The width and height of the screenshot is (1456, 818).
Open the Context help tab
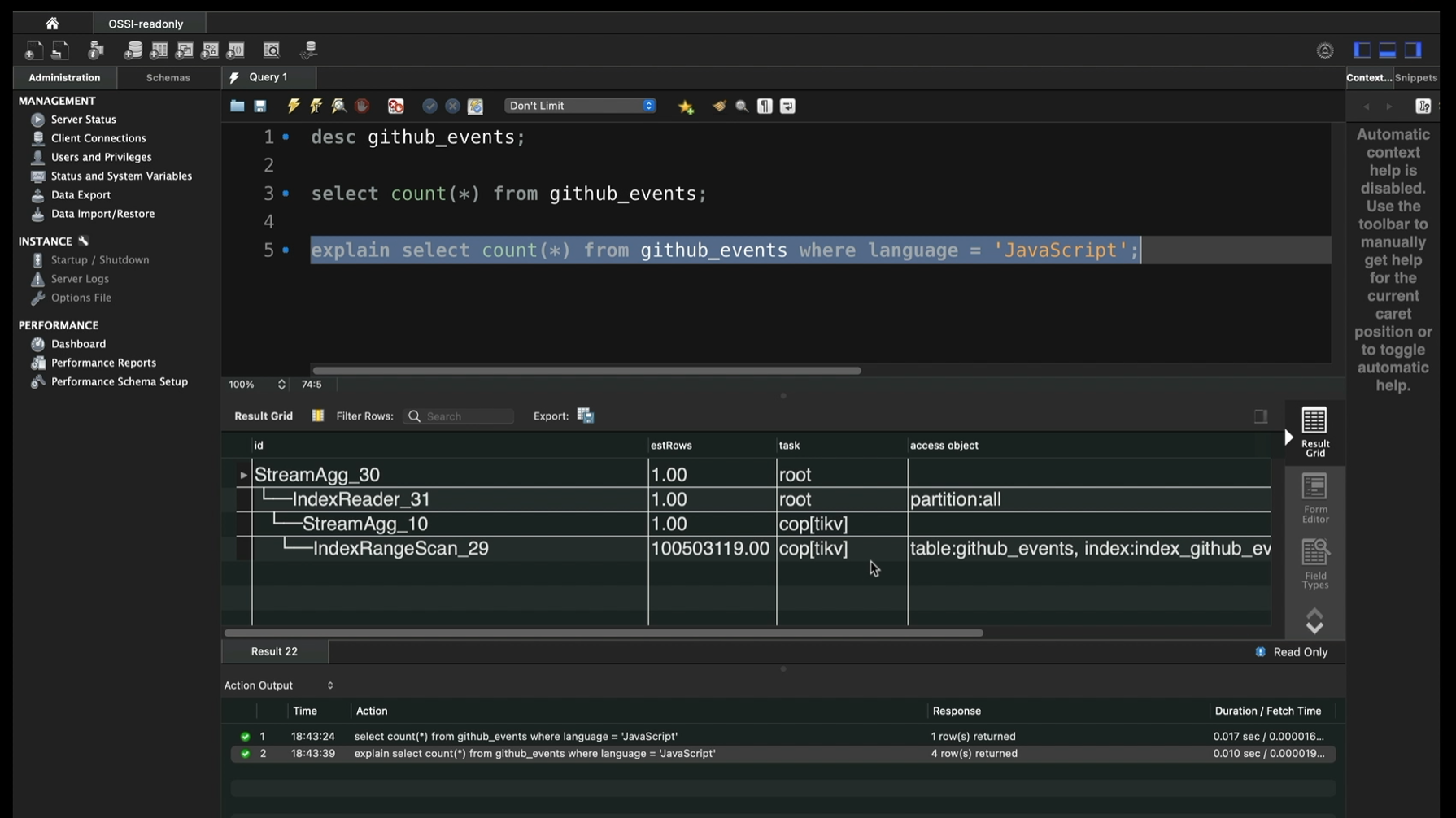[x=1369, y=77]
